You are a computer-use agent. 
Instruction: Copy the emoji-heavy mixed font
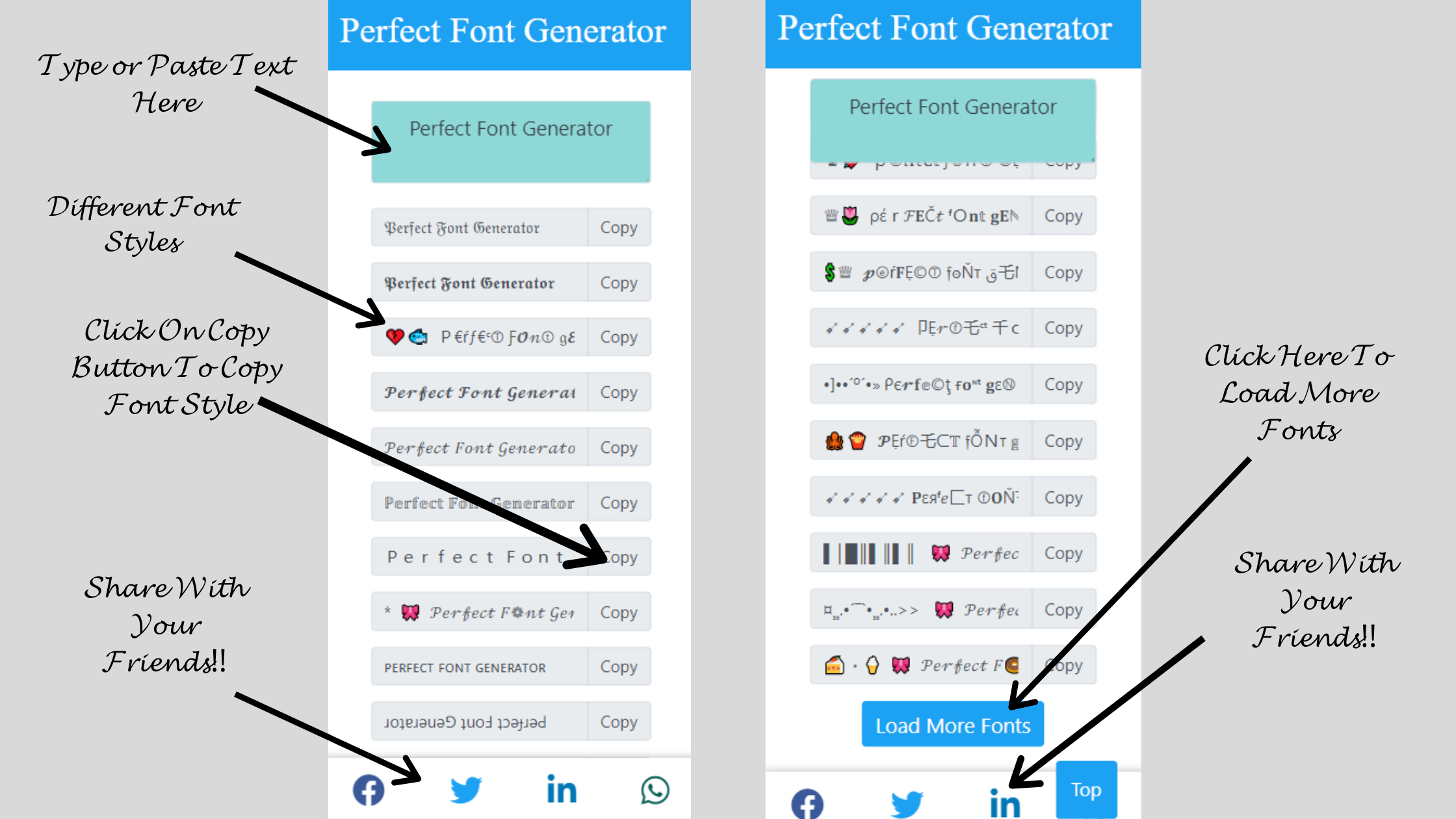[618, 337]
